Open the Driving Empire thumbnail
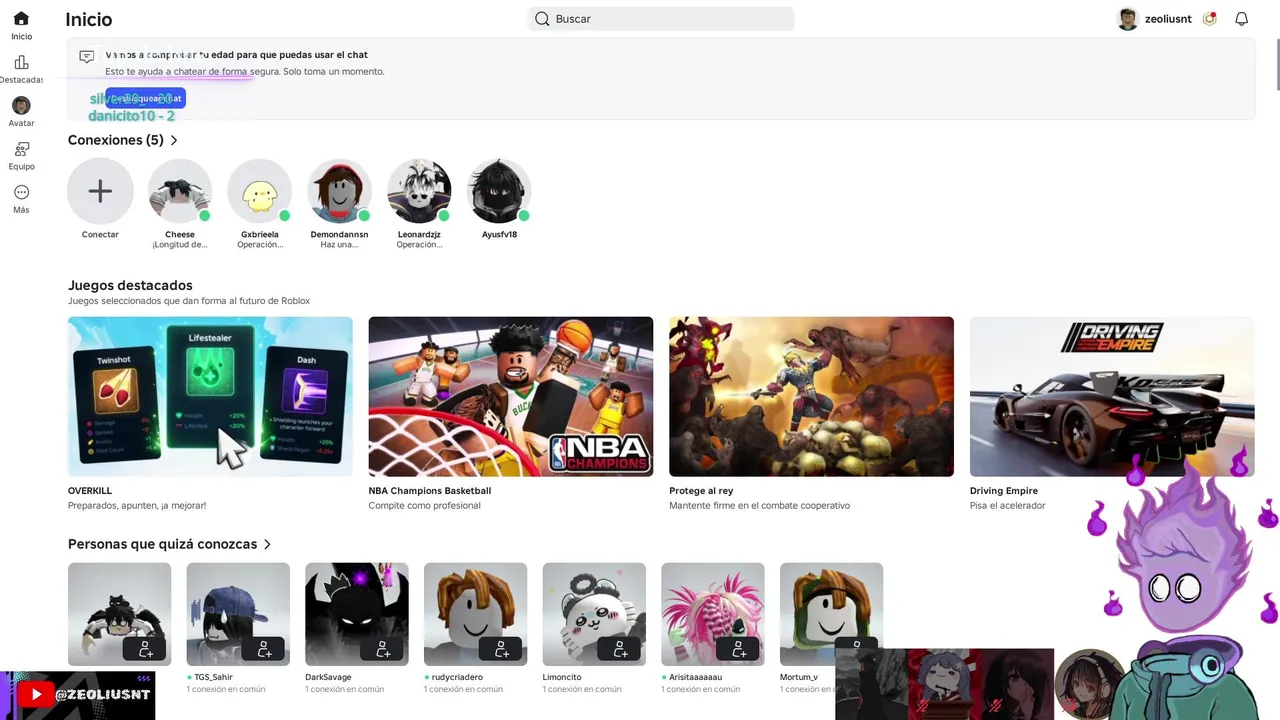Screen dimensions: 1280x720 click(1112, 396)
